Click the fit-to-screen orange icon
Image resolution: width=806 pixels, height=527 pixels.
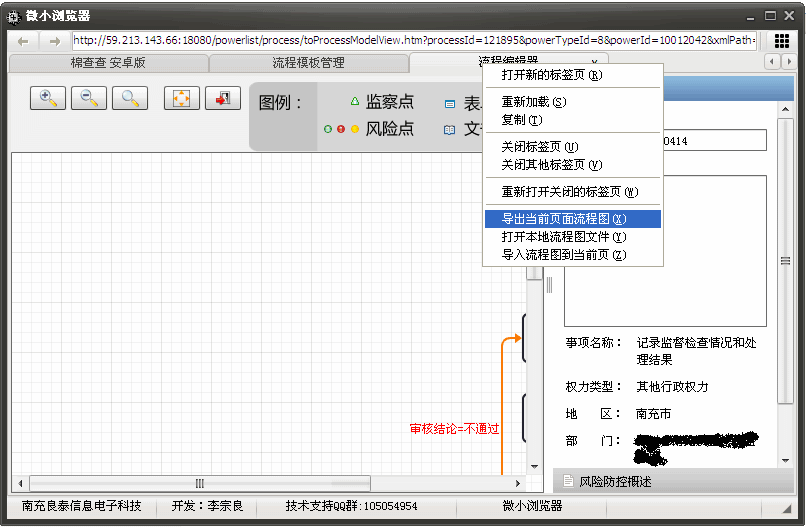pos(181,98)
